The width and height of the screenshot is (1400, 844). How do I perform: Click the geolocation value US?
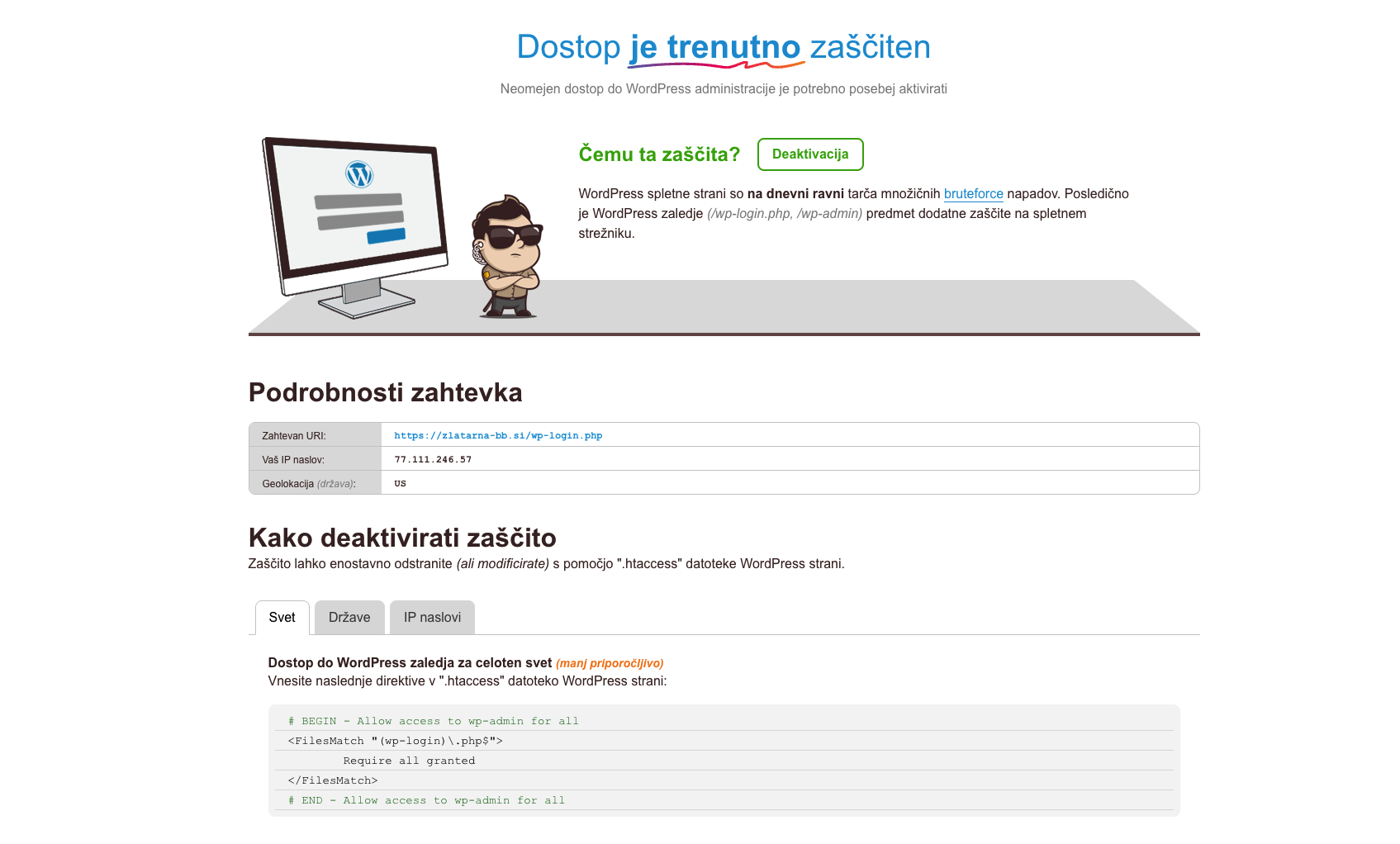coord(400,483)
